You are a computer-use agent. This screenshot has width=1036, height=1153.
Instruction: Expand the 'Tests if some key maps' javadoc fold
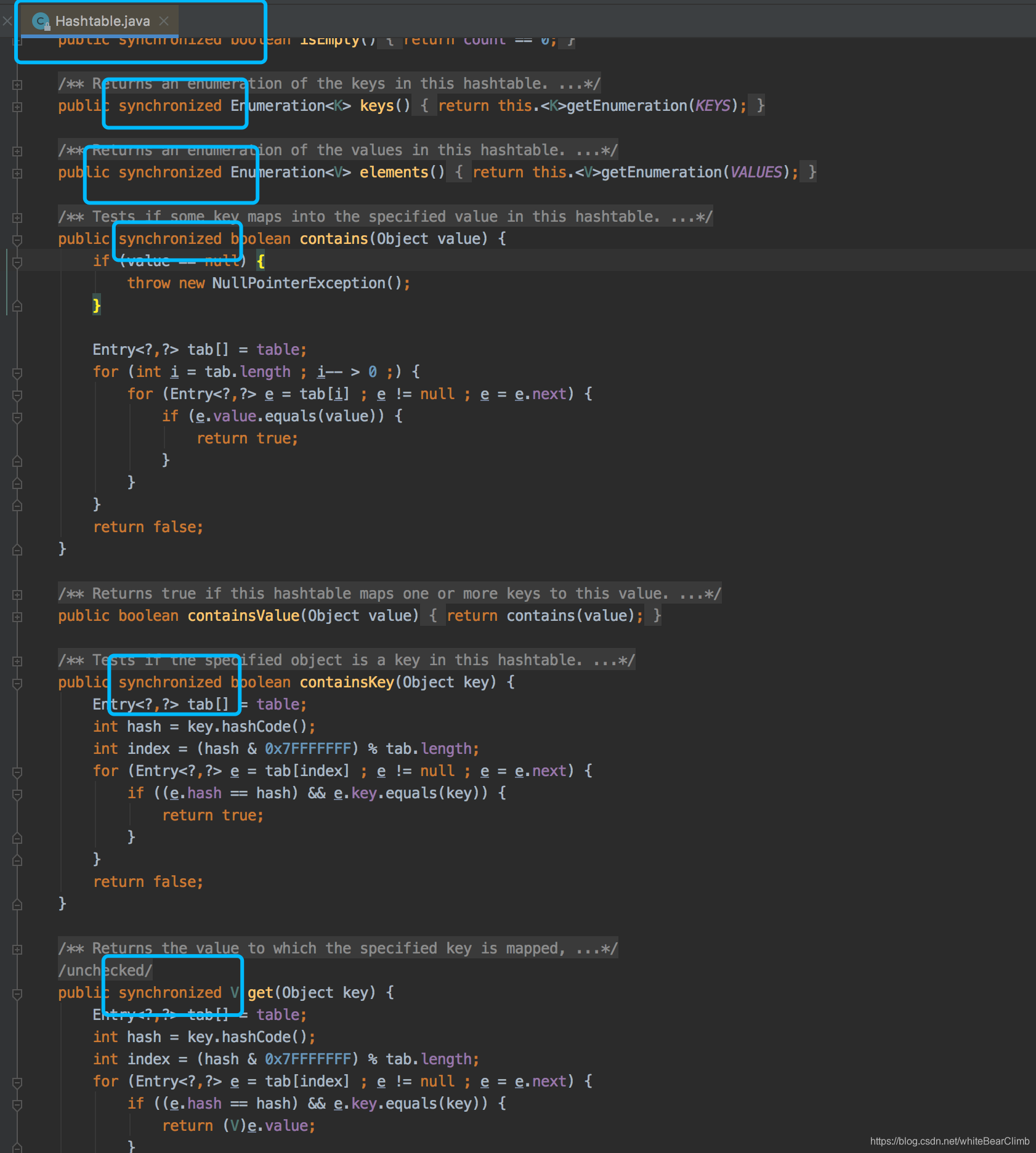click(x=17, y=217)
